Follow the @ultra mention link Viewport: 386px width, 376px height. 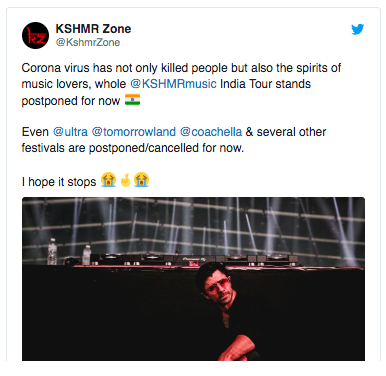(70, 132)
